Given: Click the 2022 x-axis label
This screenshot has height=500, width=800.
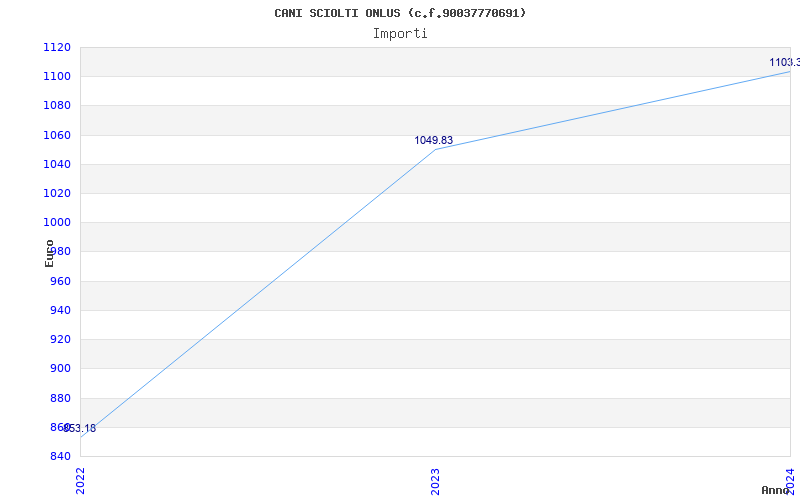Looking at the screenshot, I should click(x=80, y=481).
